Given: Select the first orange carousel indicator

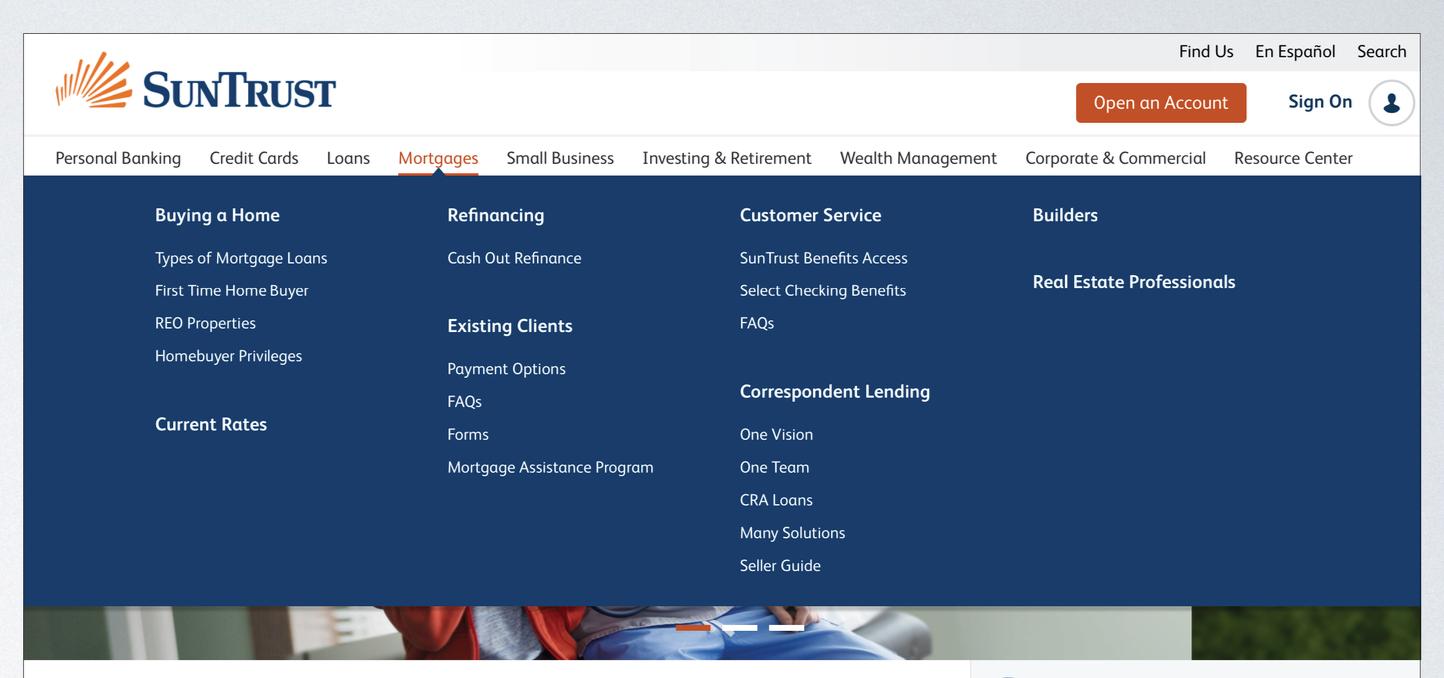Looking at the screenshot, I should [693, 628].
